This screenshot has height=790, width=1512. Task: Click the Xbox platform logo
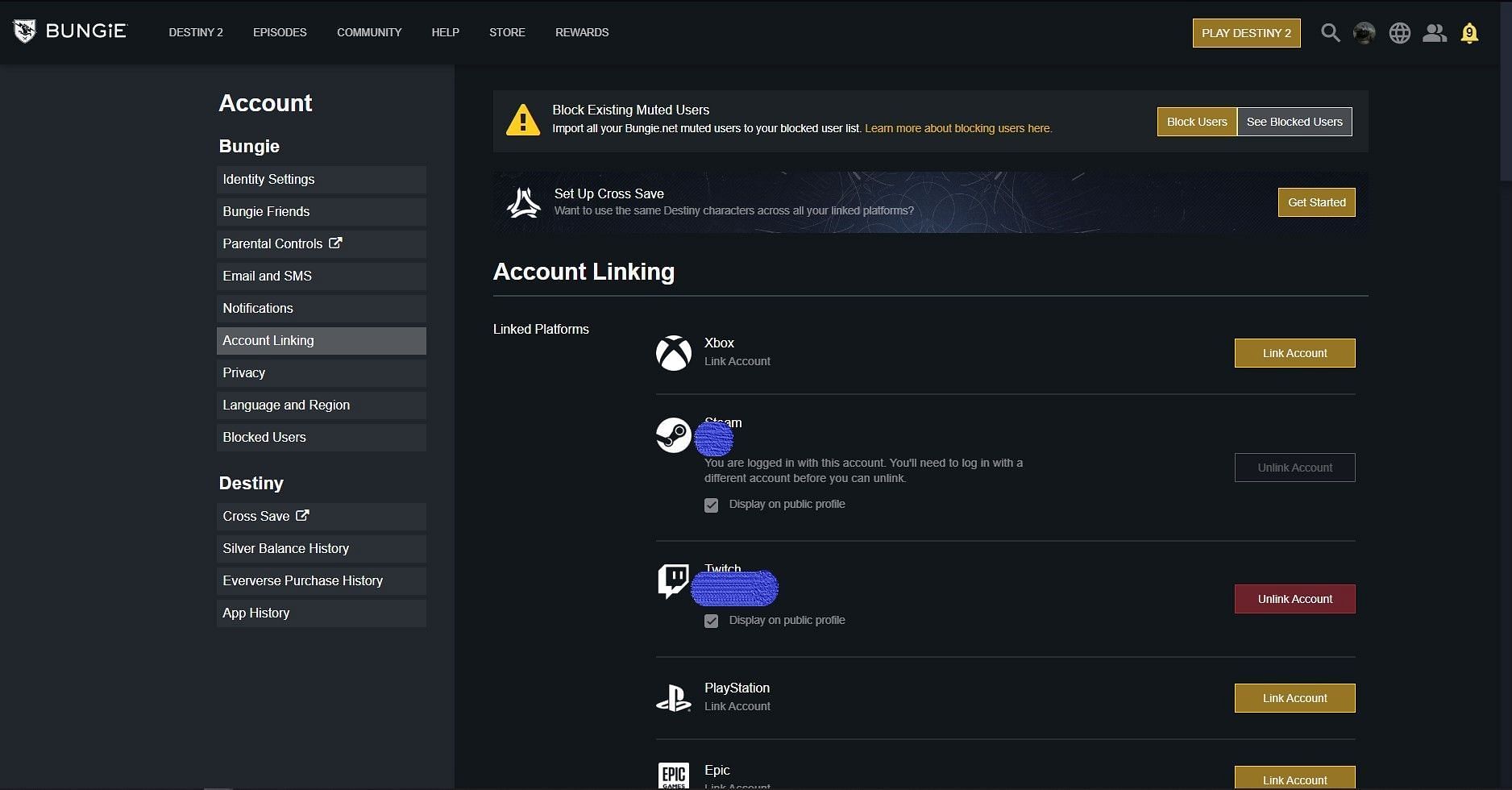click(x=674, y=353)
